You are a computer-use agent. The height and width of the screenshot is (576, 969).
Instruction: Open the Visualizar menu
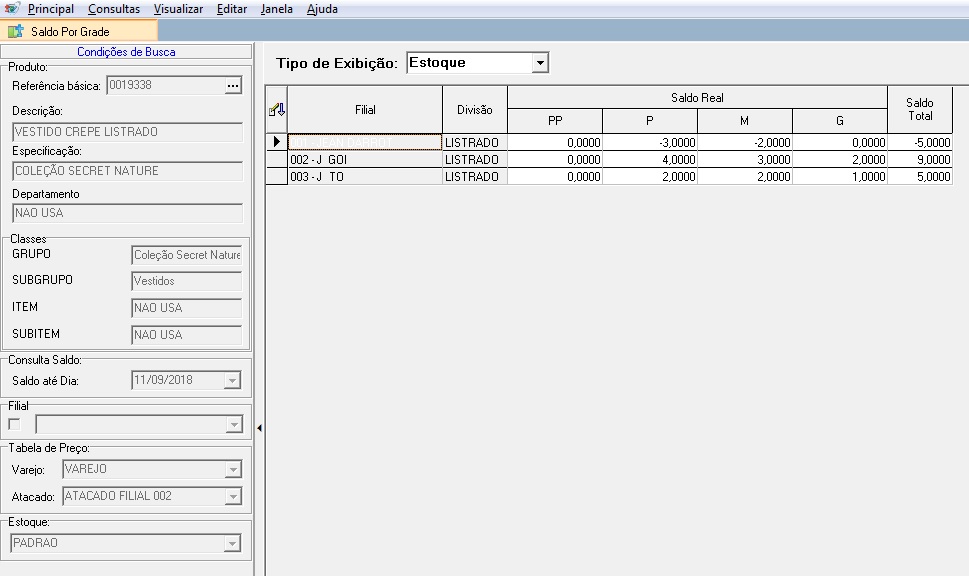pyautogui.click(x=178, y=9)
